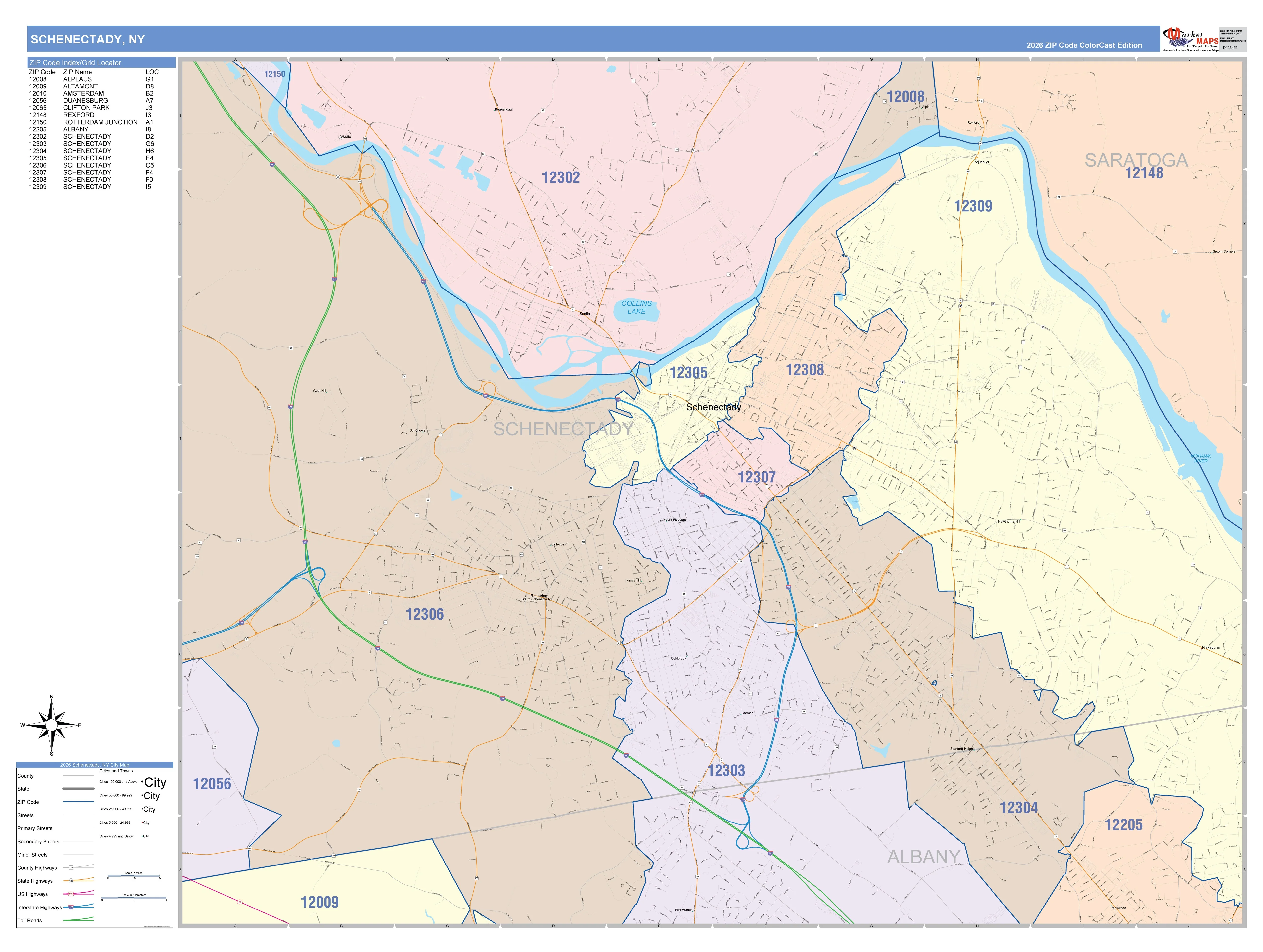Click the Niskayuna place label
Viewport: 1263px width, 952px height.
click(1211, 647)
